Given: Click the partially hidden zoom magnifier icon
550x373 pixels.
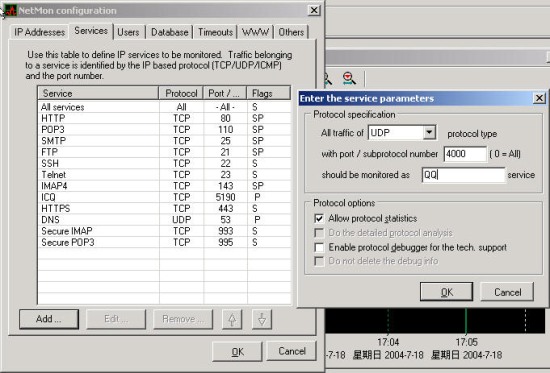Looking at the screenshot, I should pos(328,79).
